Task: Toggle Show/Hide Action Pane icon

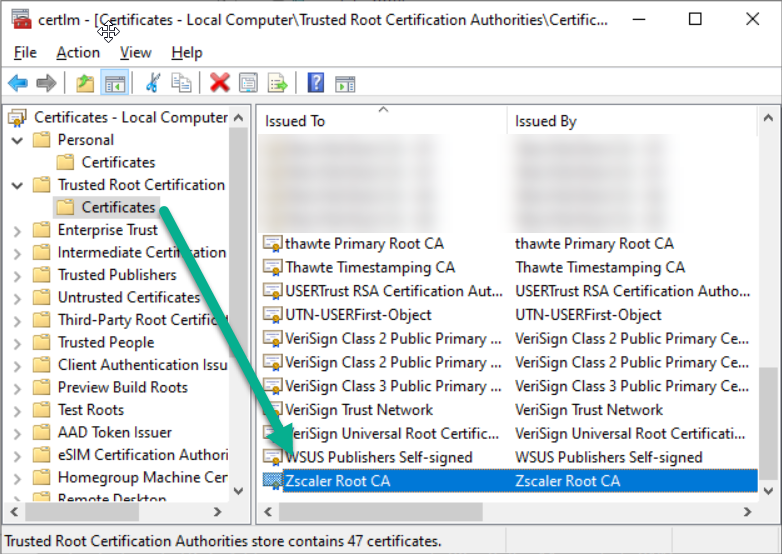Action: point(345,84)
